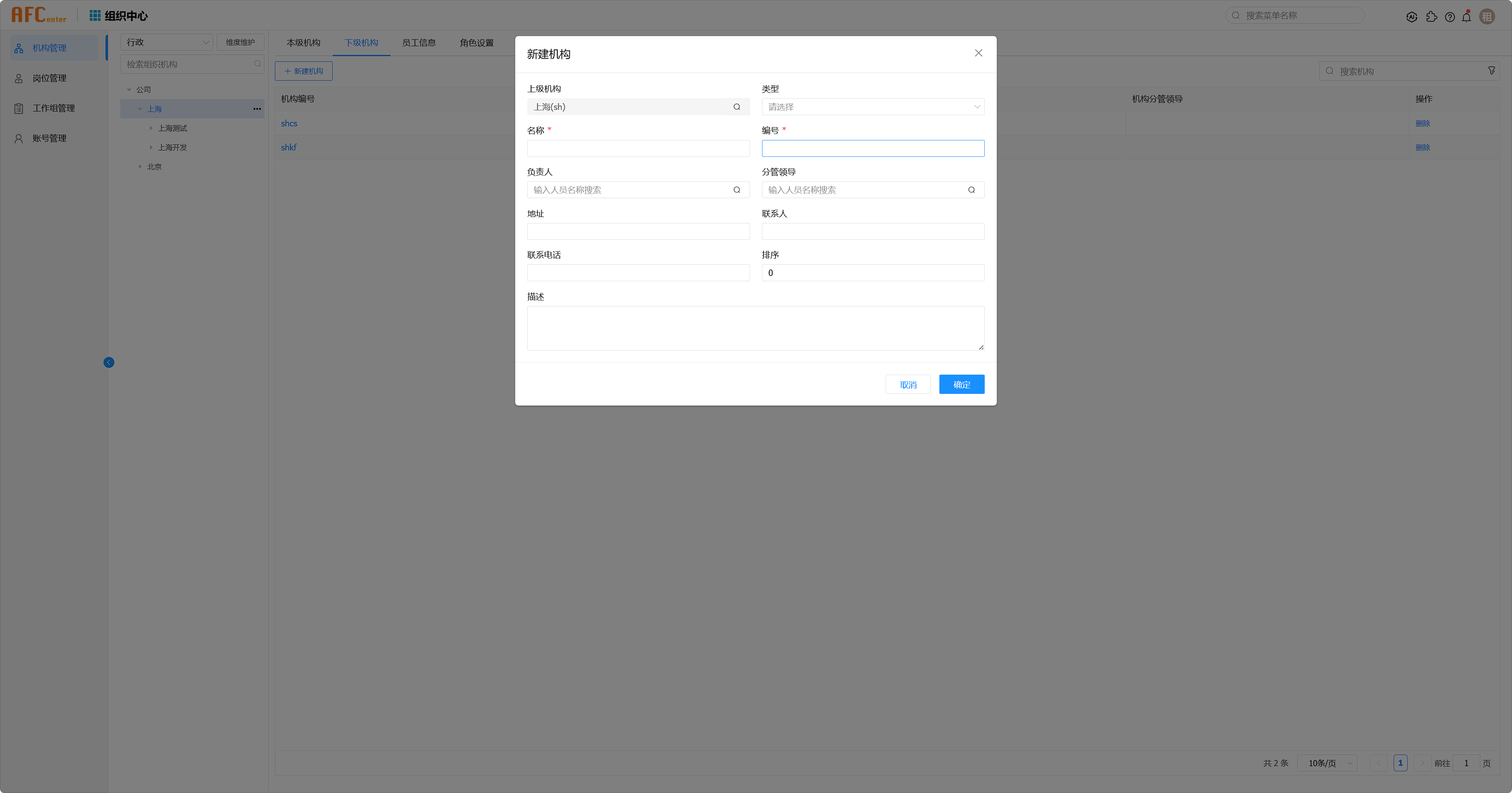Click the search icon in 负责人 field

click(x=737, y=190)
